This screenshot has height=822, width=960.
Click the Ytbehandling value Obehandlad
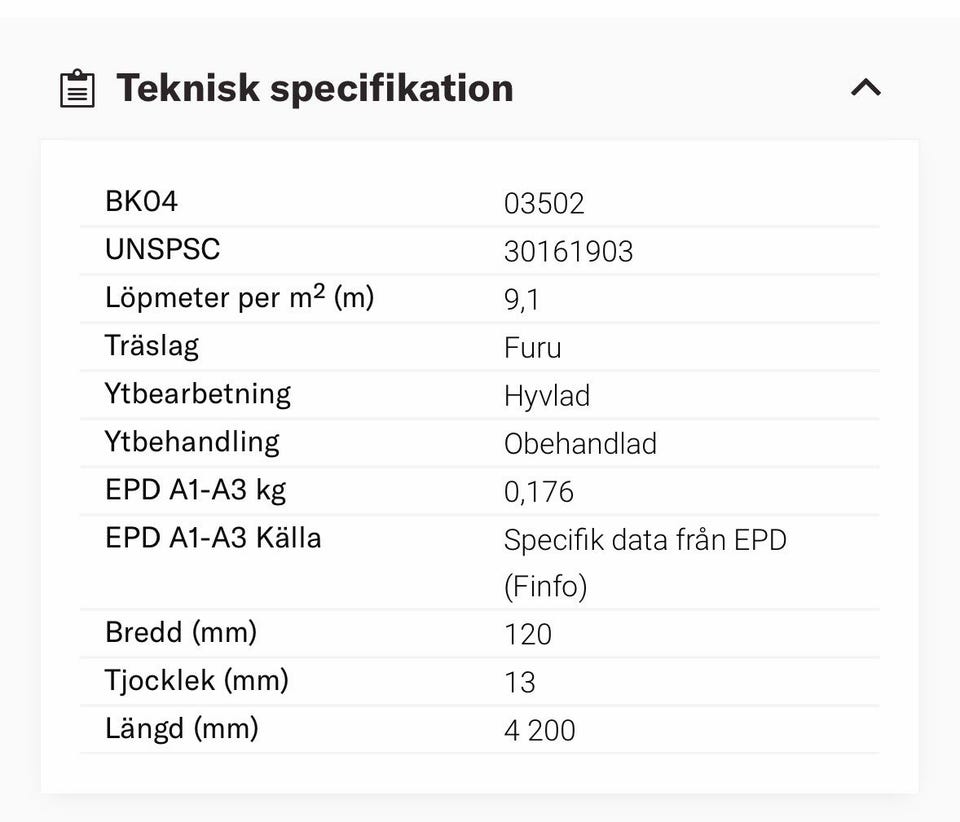(580, 444)
